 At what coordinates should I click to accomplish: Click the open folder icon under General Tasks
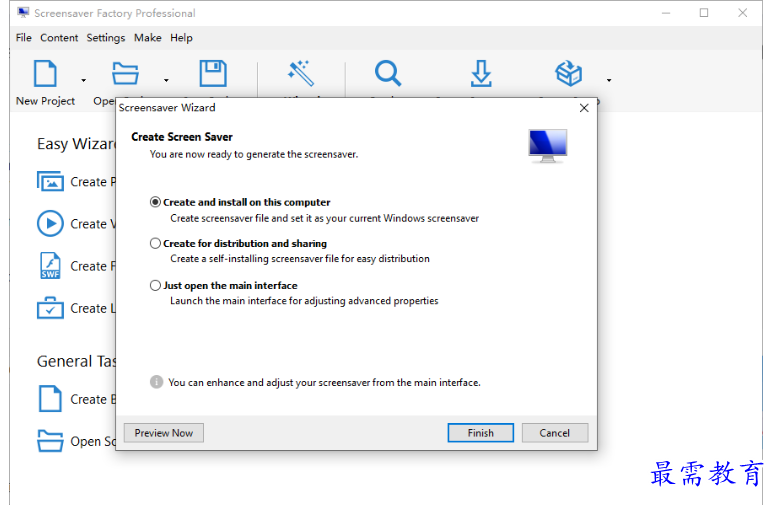[50, 441]
